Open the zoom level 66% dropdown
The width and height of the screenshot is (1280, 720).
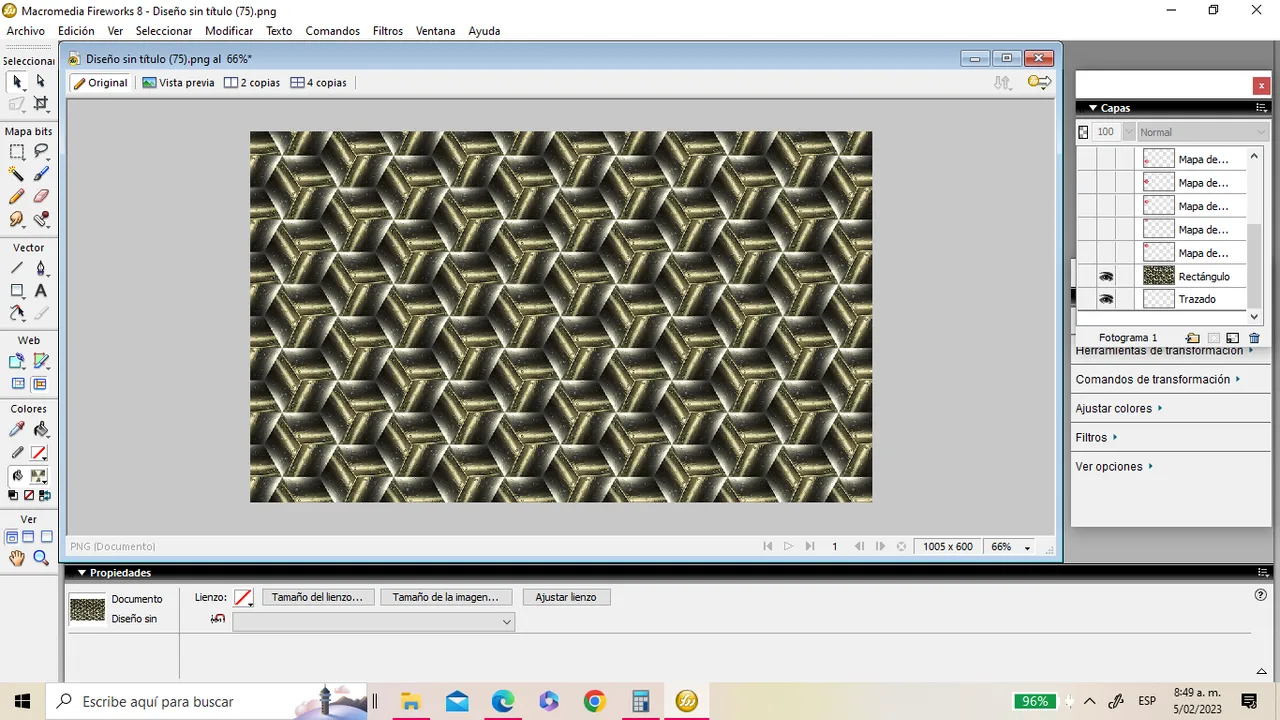[x=1027, y=547]
